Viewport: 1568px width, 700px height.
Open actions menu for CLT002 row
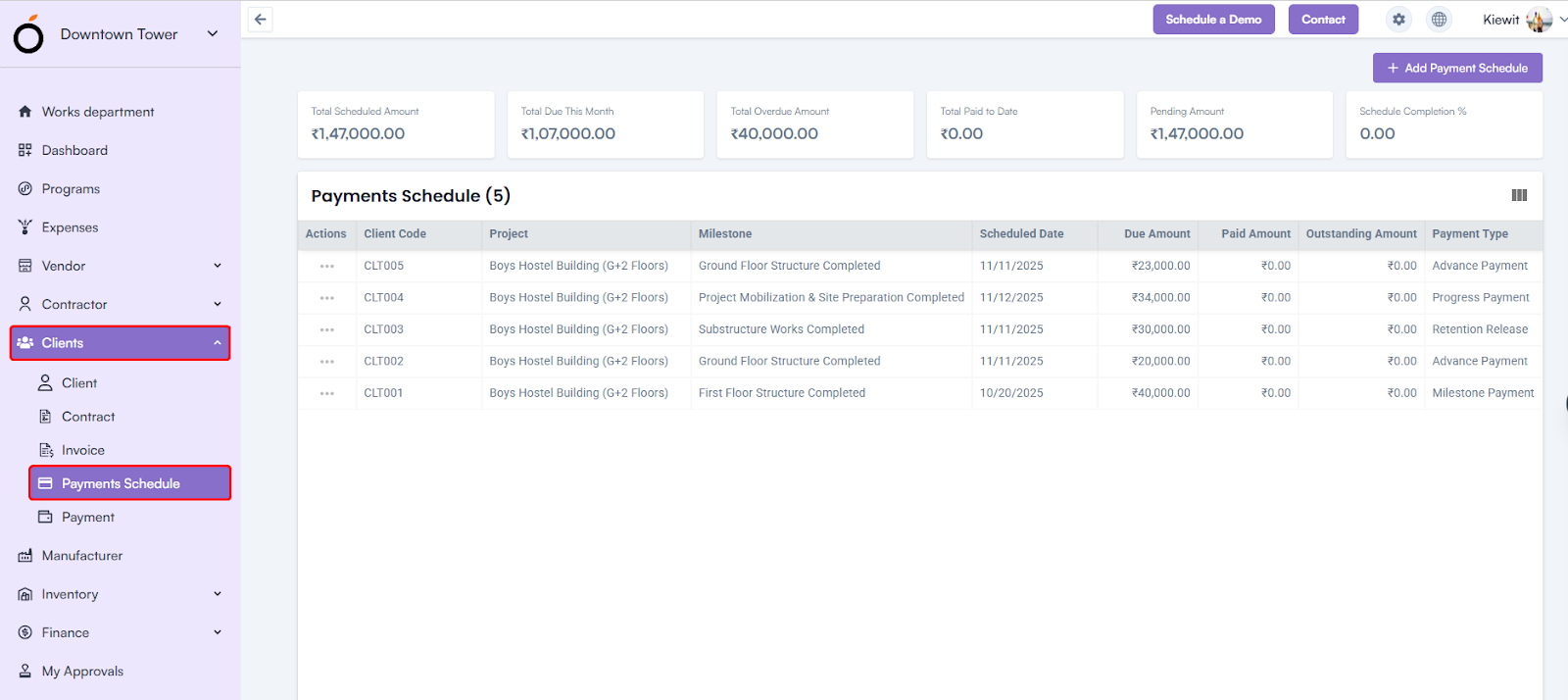coord(326,362)
